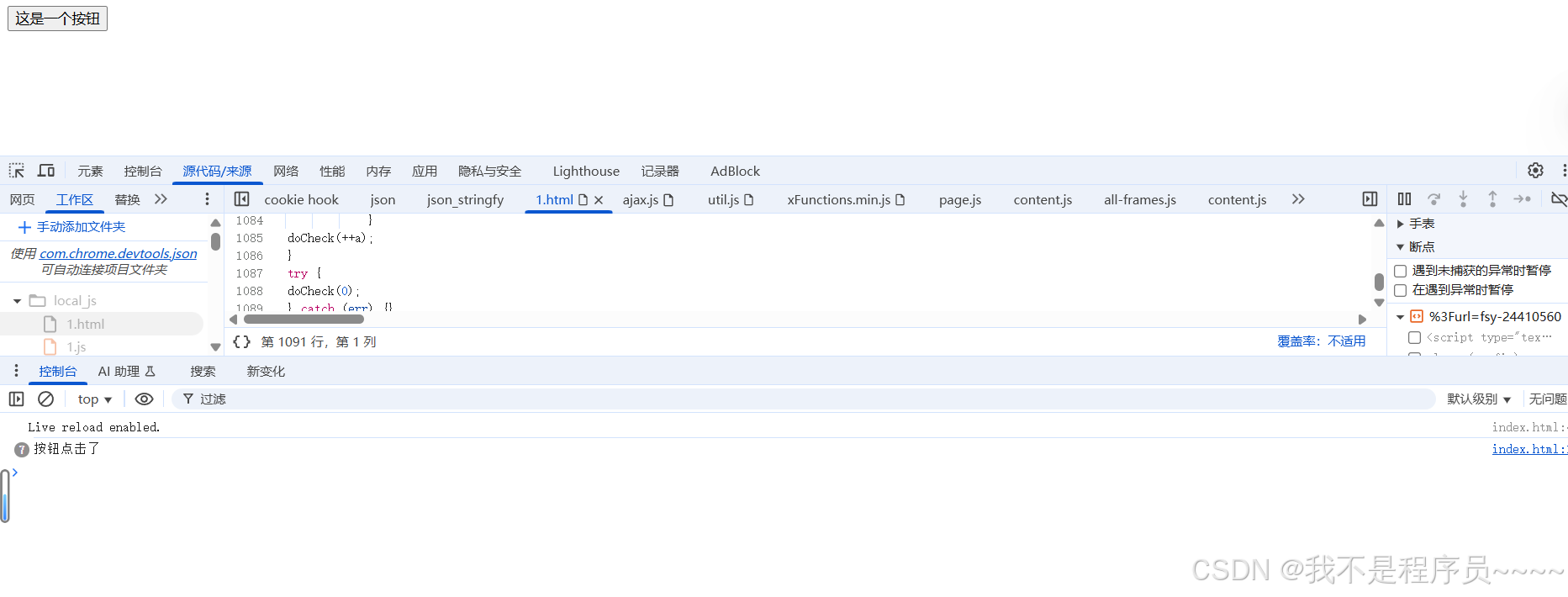The width and height of the screenshot is (1568, 597).
Task: Show more editor file tabs chevron
Action: pos(1298,199)
